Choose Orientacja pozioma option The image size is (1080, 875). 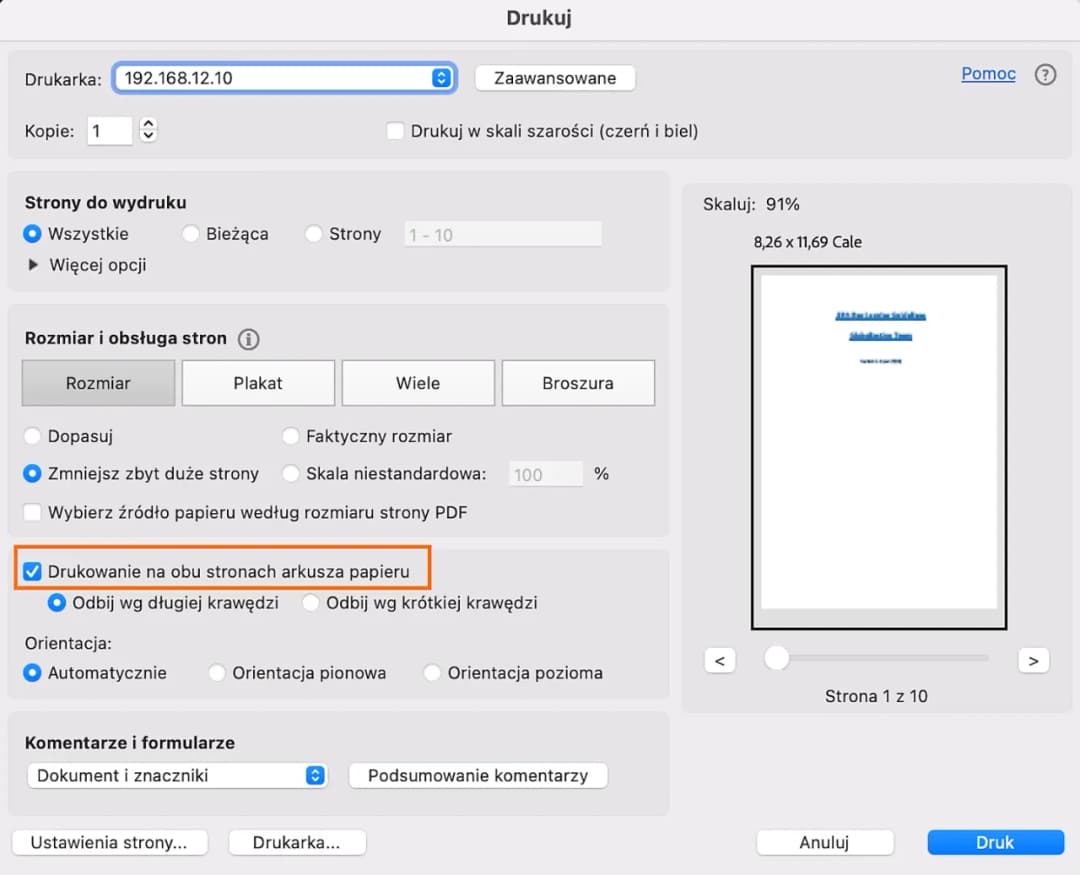[x=433, y=673]
